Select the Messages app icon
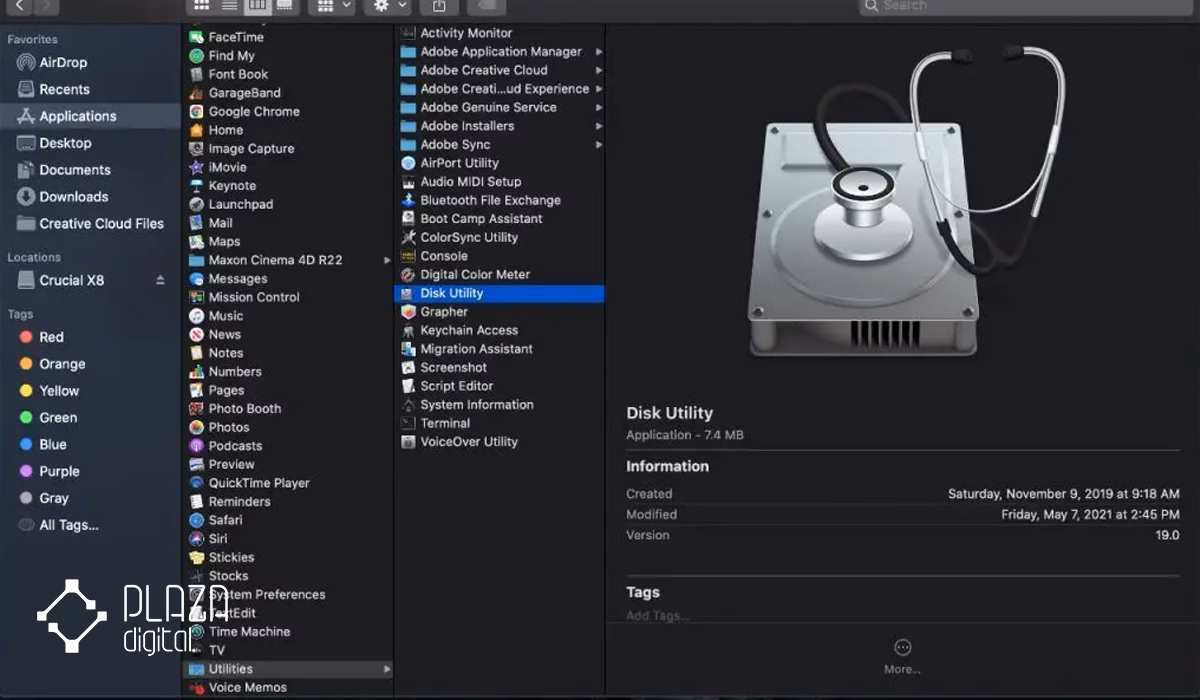 (x=197, y=279)
